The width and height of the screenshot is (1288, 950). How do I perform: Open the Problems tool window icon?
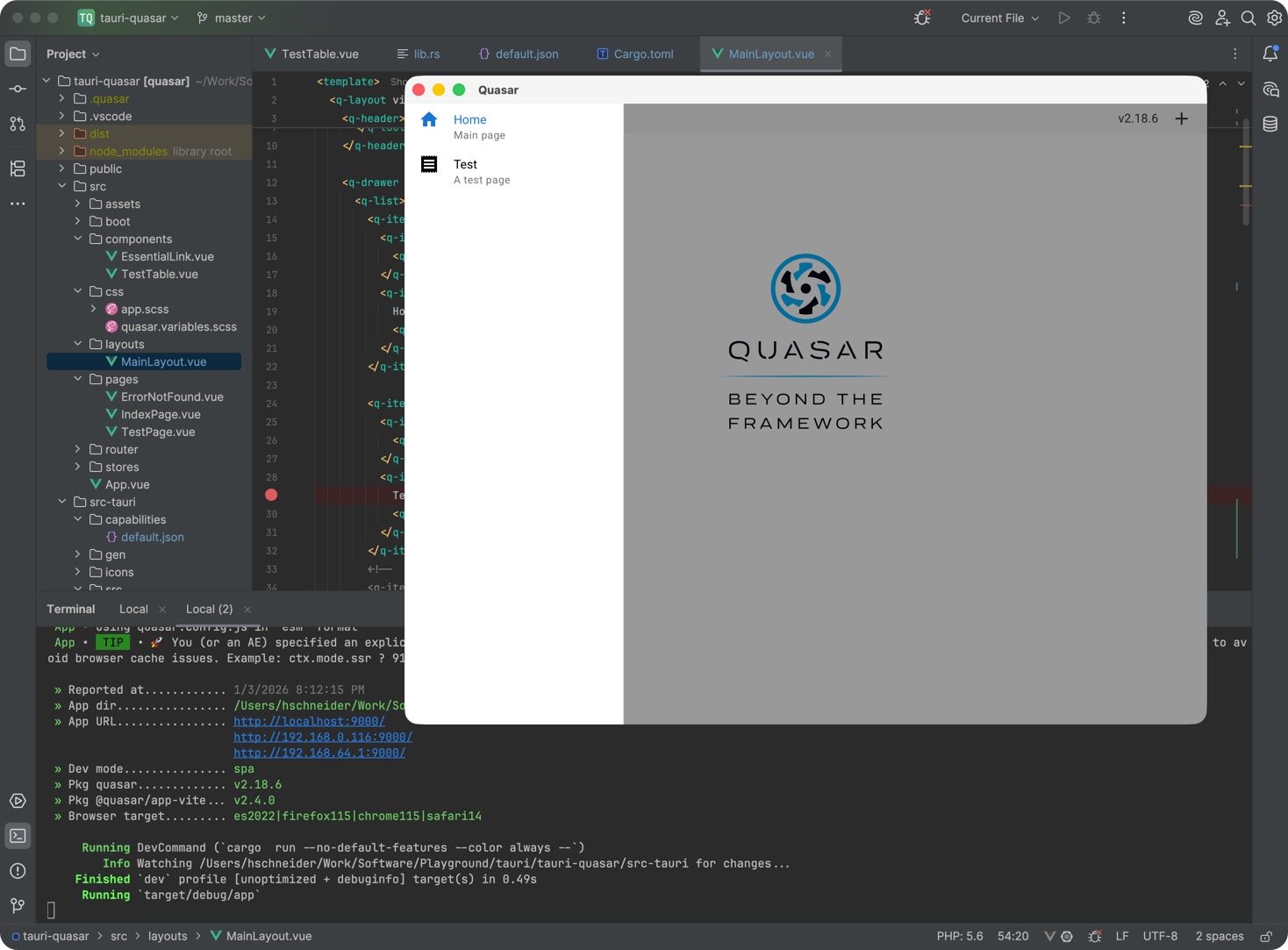click(x=18, y=871)
